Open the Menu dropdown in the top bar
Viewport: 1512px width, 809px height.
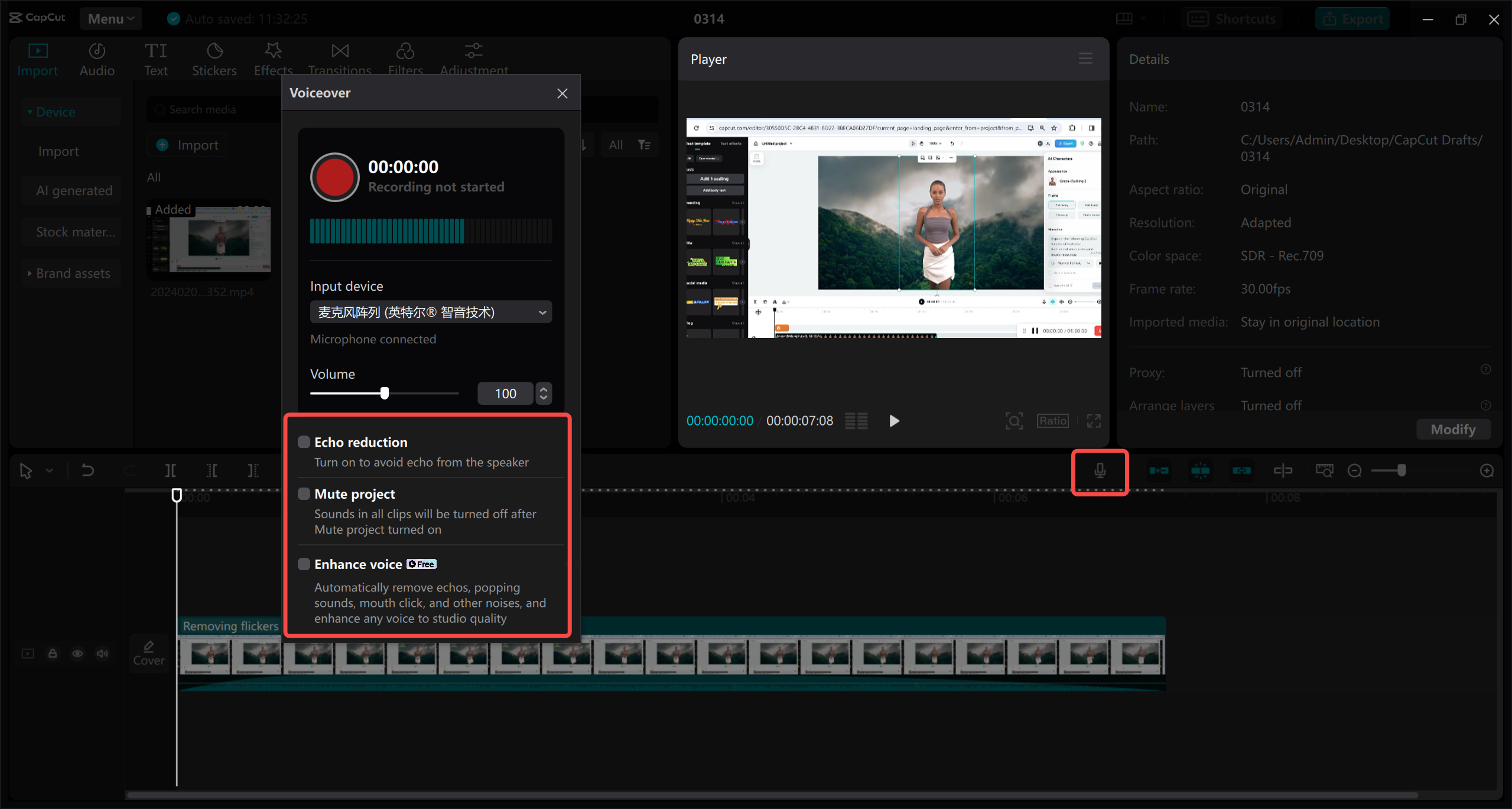(x=110, y=18)
